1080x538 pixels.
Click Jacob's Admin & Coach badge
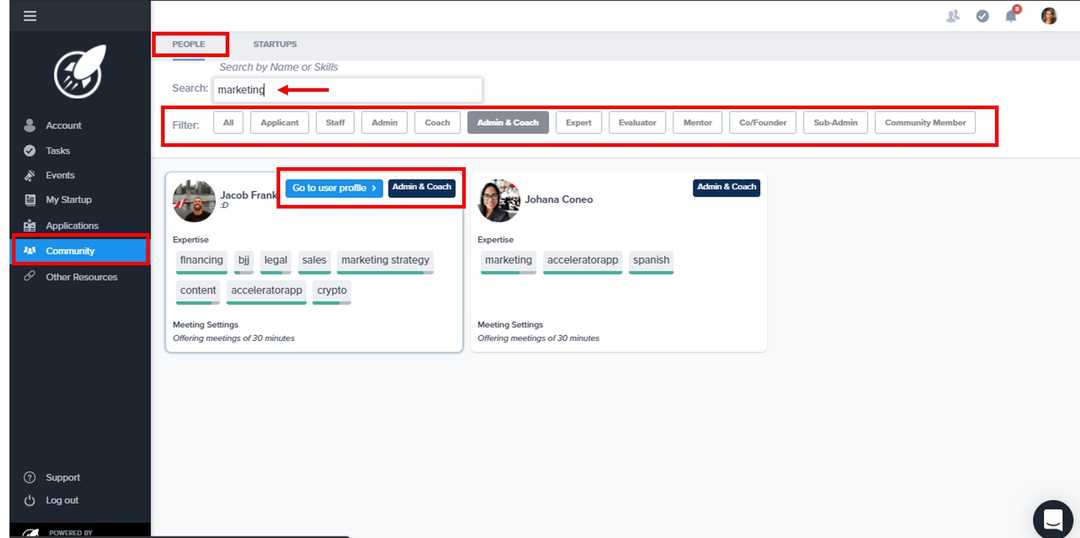[422, 188]
